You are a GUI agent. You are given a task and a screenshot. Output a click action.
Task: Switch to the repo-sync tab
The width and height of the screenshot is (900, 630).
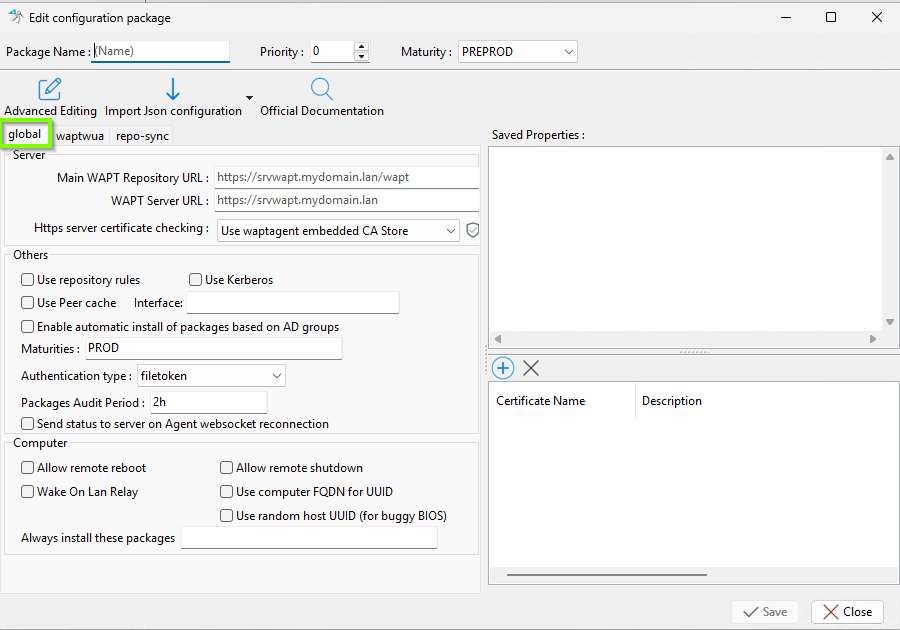click(142, 136)
